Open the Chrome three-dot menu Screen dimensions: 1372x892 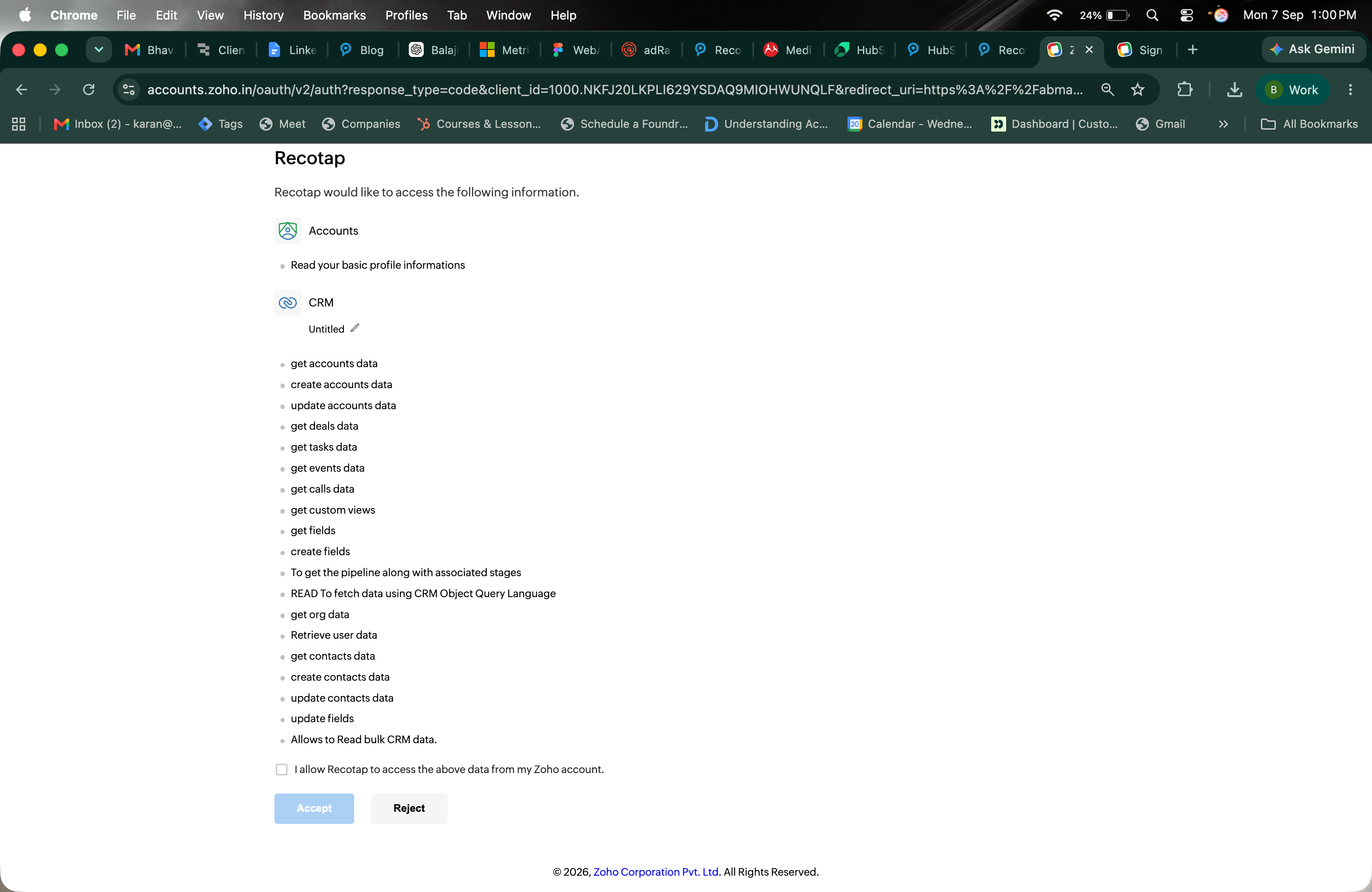(1350, 89)
